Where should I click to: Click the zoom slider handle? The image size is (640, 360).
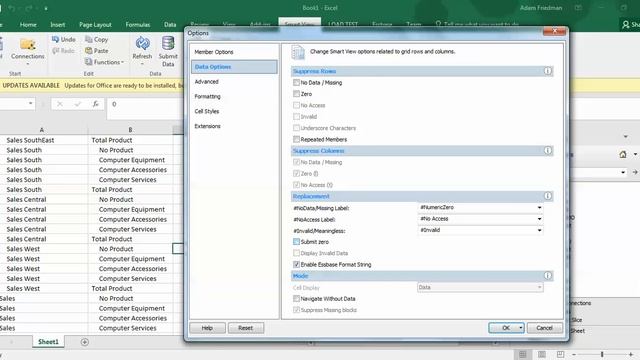pyautogui.click(x=602, y=354)
